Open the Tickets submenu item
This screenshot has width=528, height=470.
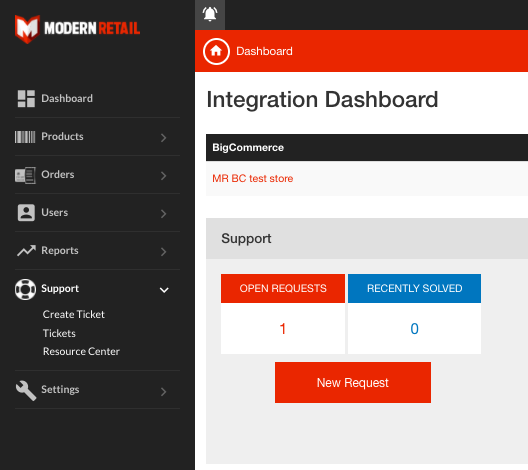(x=59, y=333)
